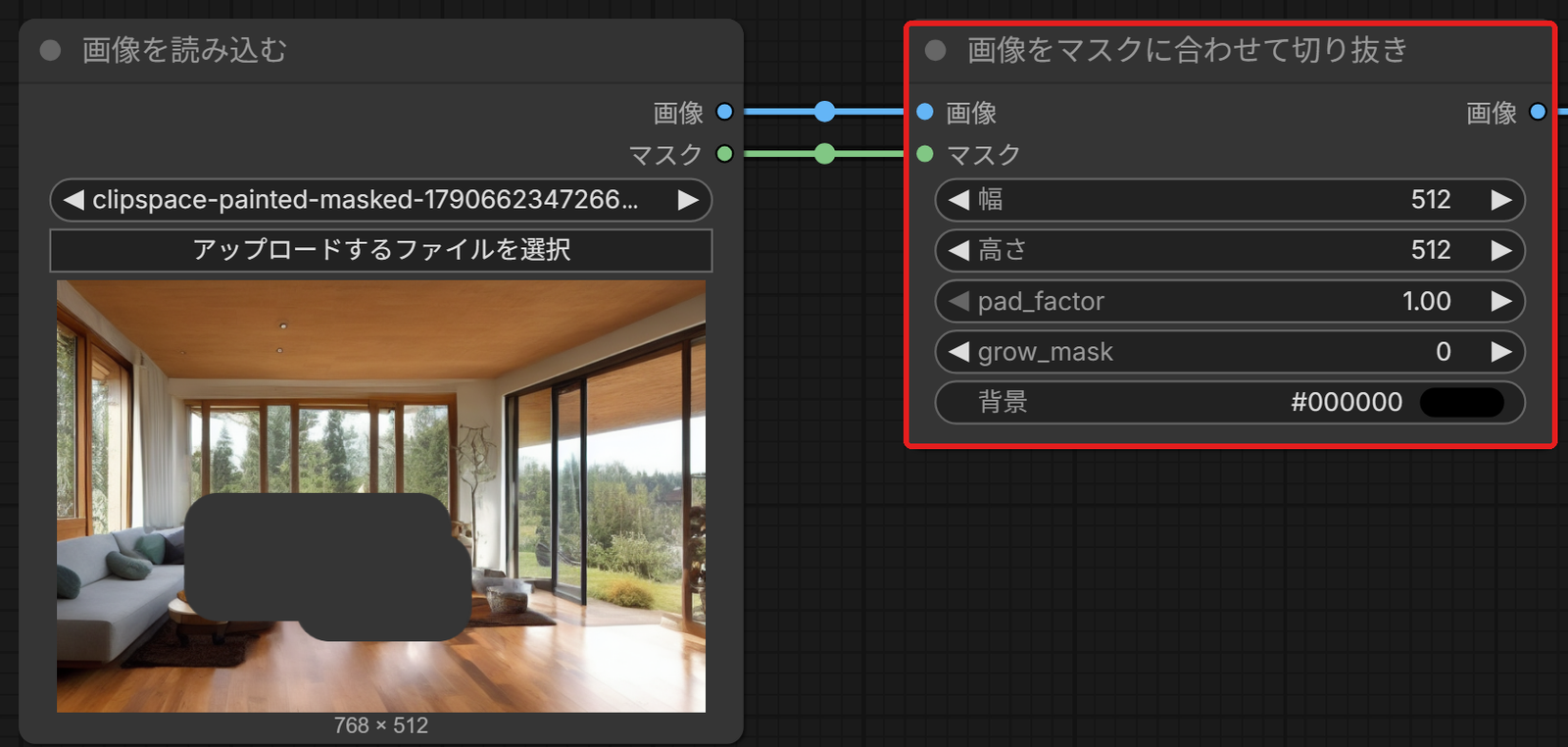Increase pad_factor with right arrow
The image size is (1568, 747).
point(1500,301)
